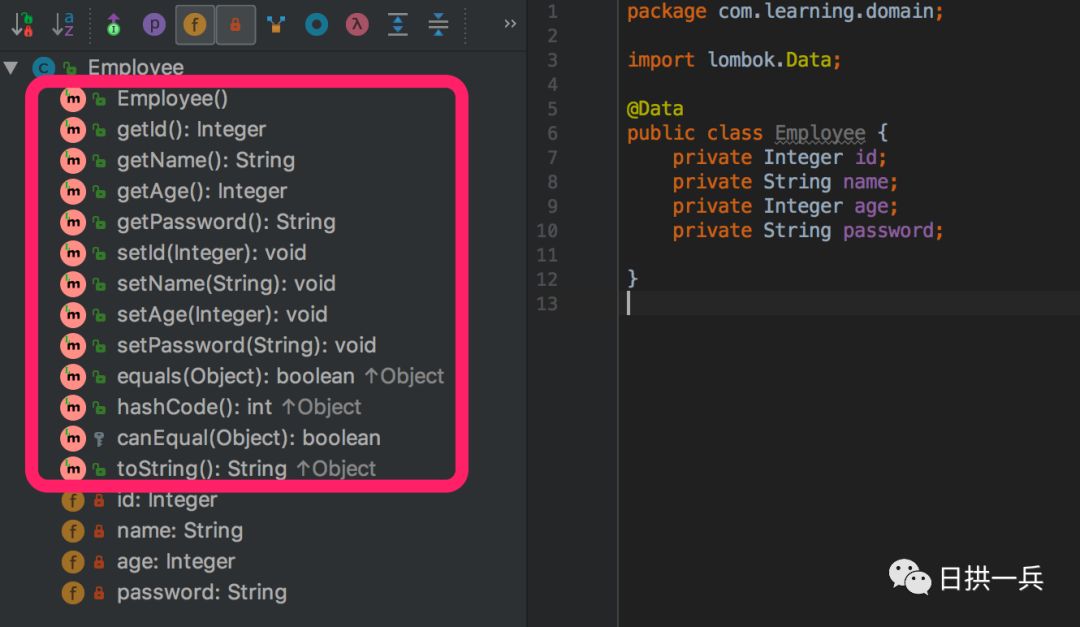Collapse the Employee class node

[x=10, y=68]
